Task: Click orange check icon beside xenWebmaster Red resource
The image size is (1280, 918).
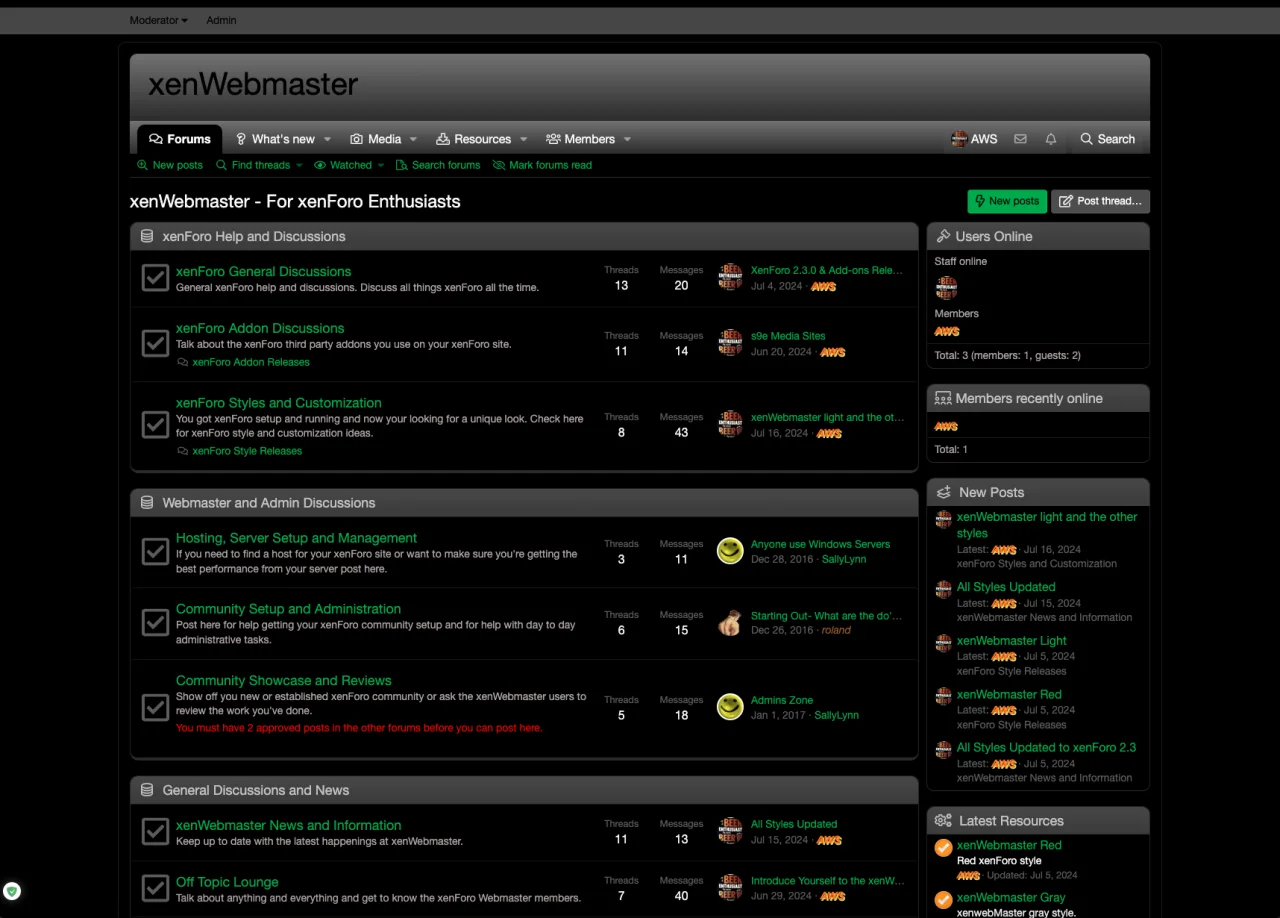Action: pos(943,848)
